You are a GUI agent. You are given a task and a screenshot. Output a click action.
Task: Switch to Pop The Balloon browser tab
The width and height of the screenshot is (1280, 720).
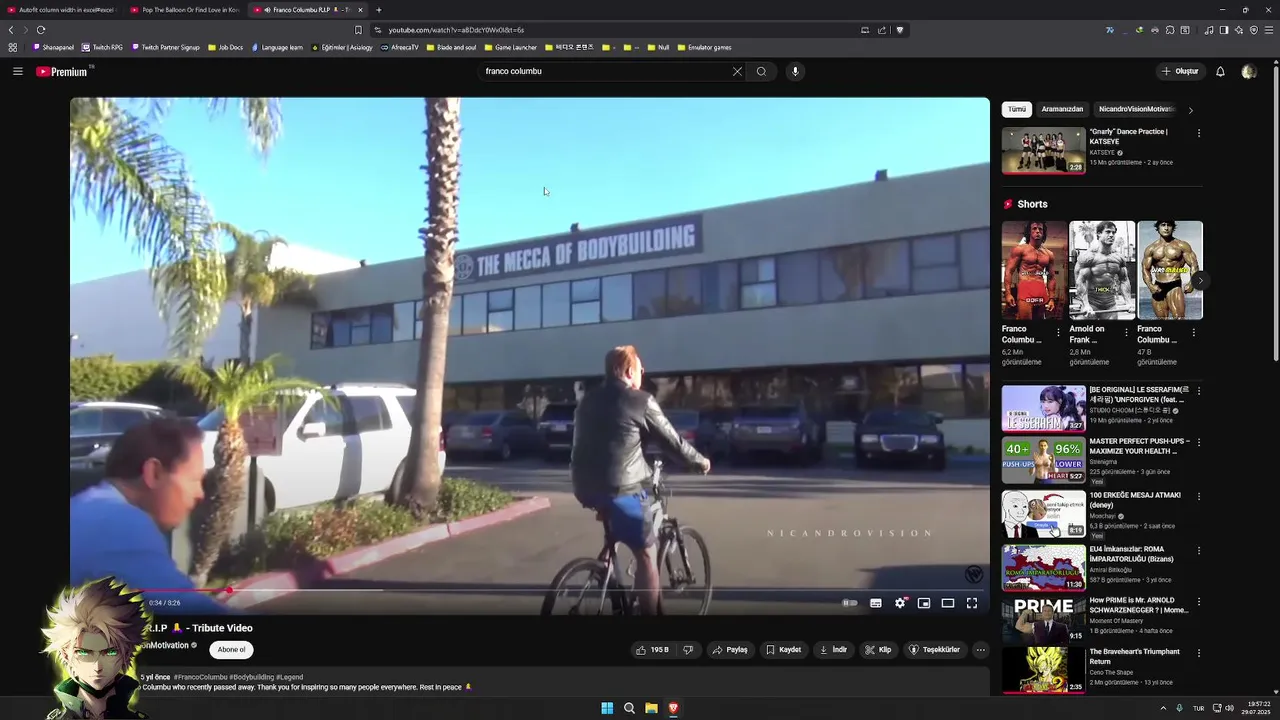point(185,10)
